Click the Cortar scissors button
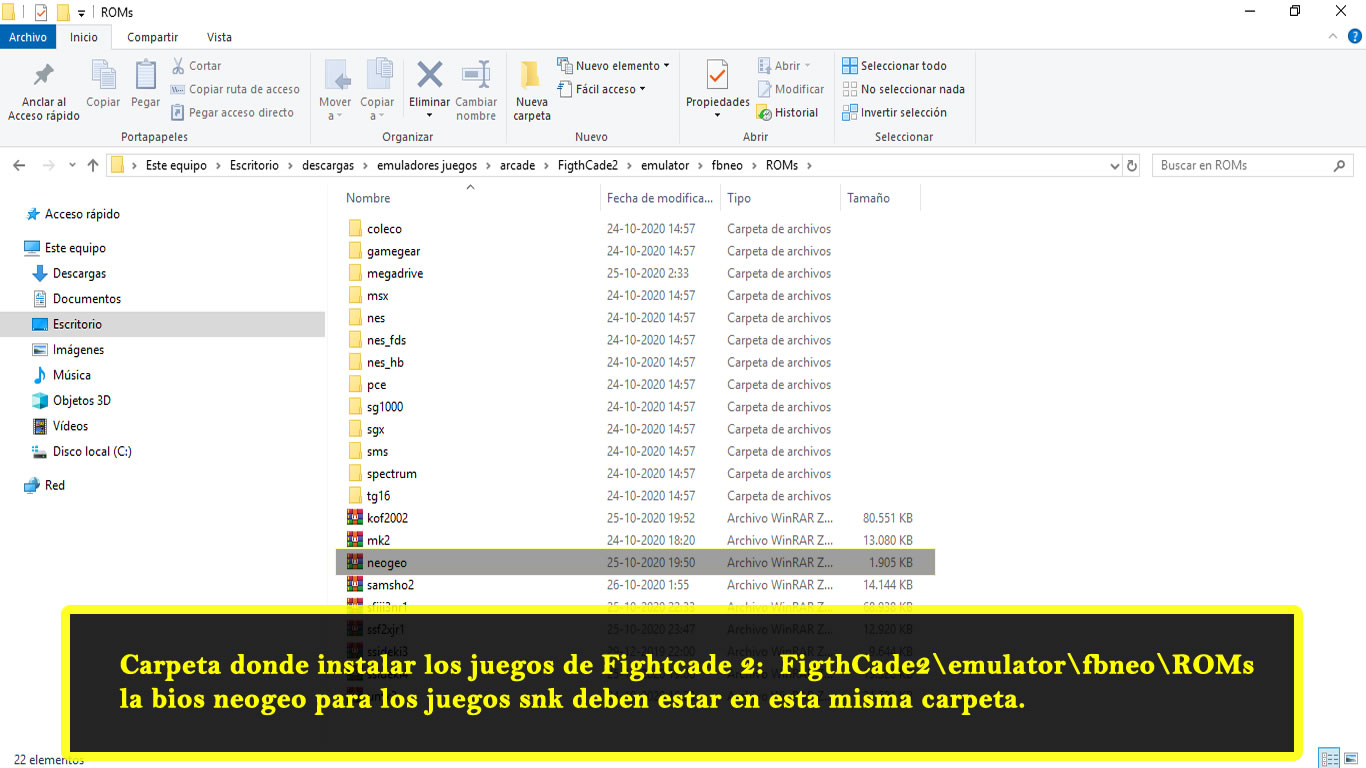Viewport: 1366px width, 768px height. 196,66
